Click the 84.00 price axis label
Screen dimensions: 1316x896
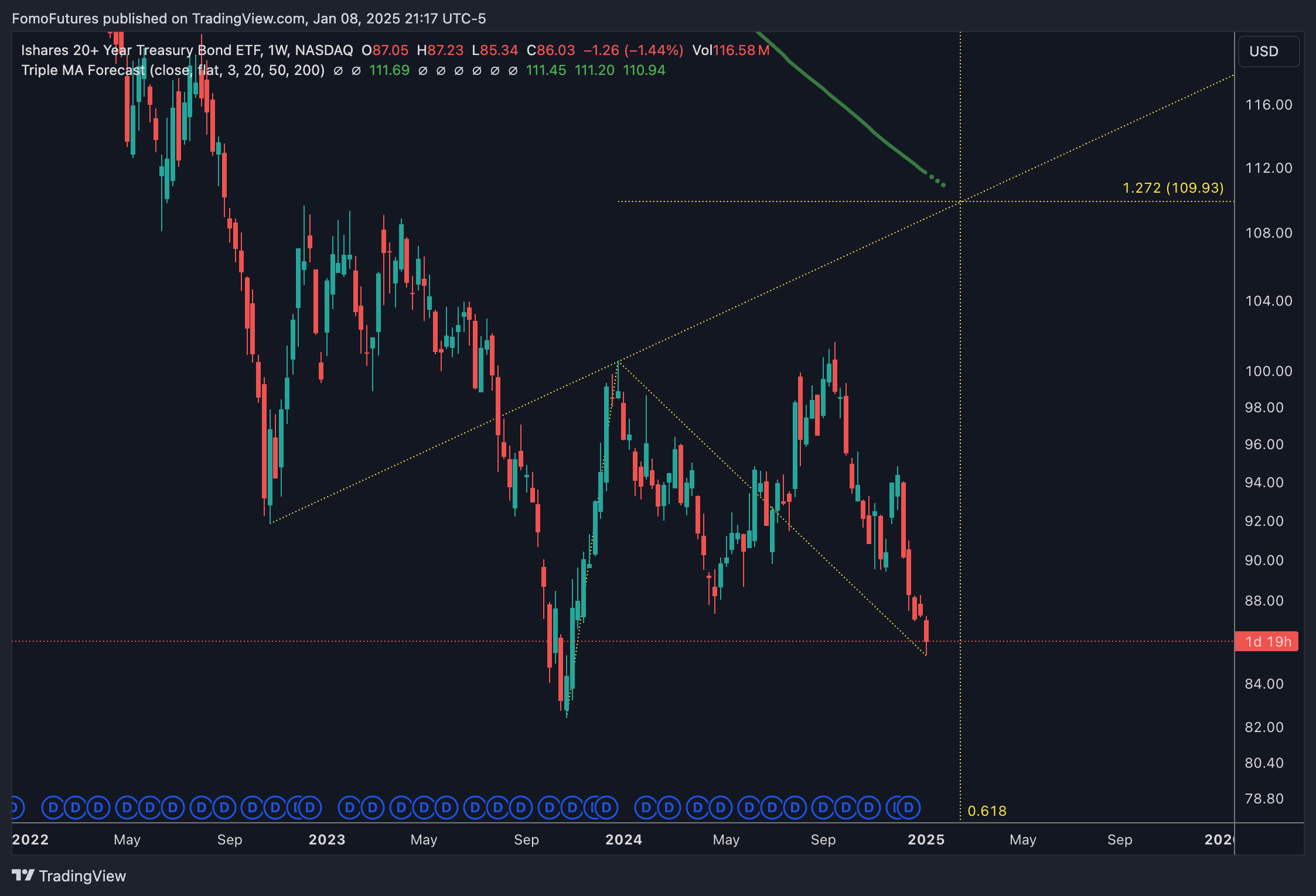click(1264, 684)
